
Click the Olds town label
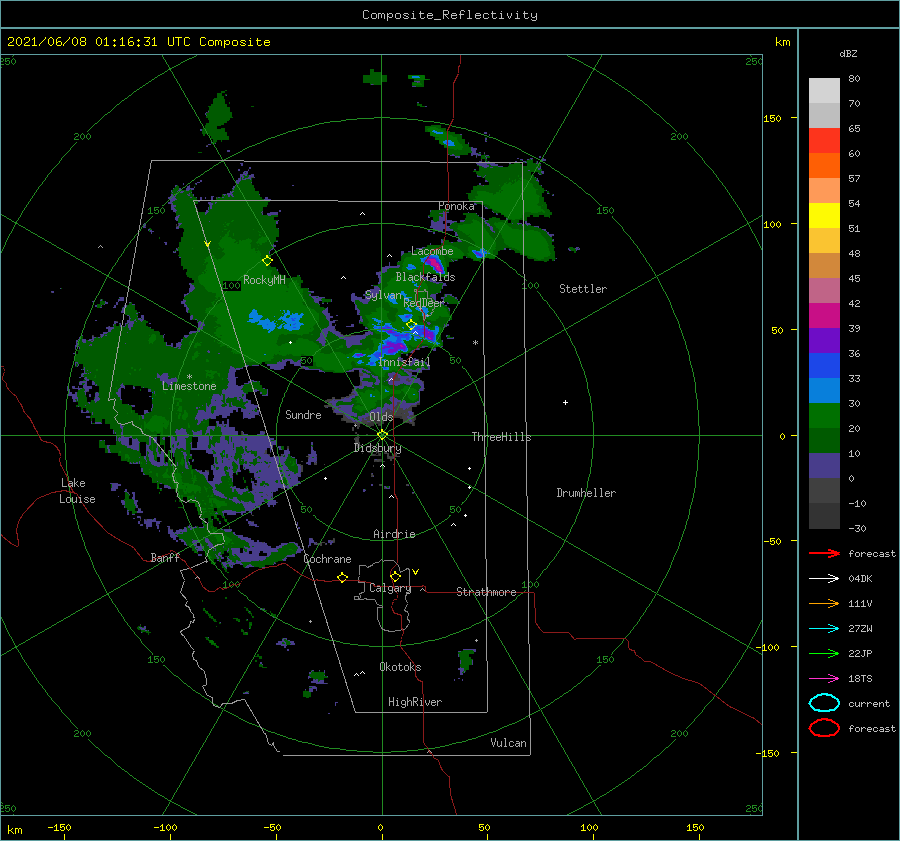click(x=381, y=416)
